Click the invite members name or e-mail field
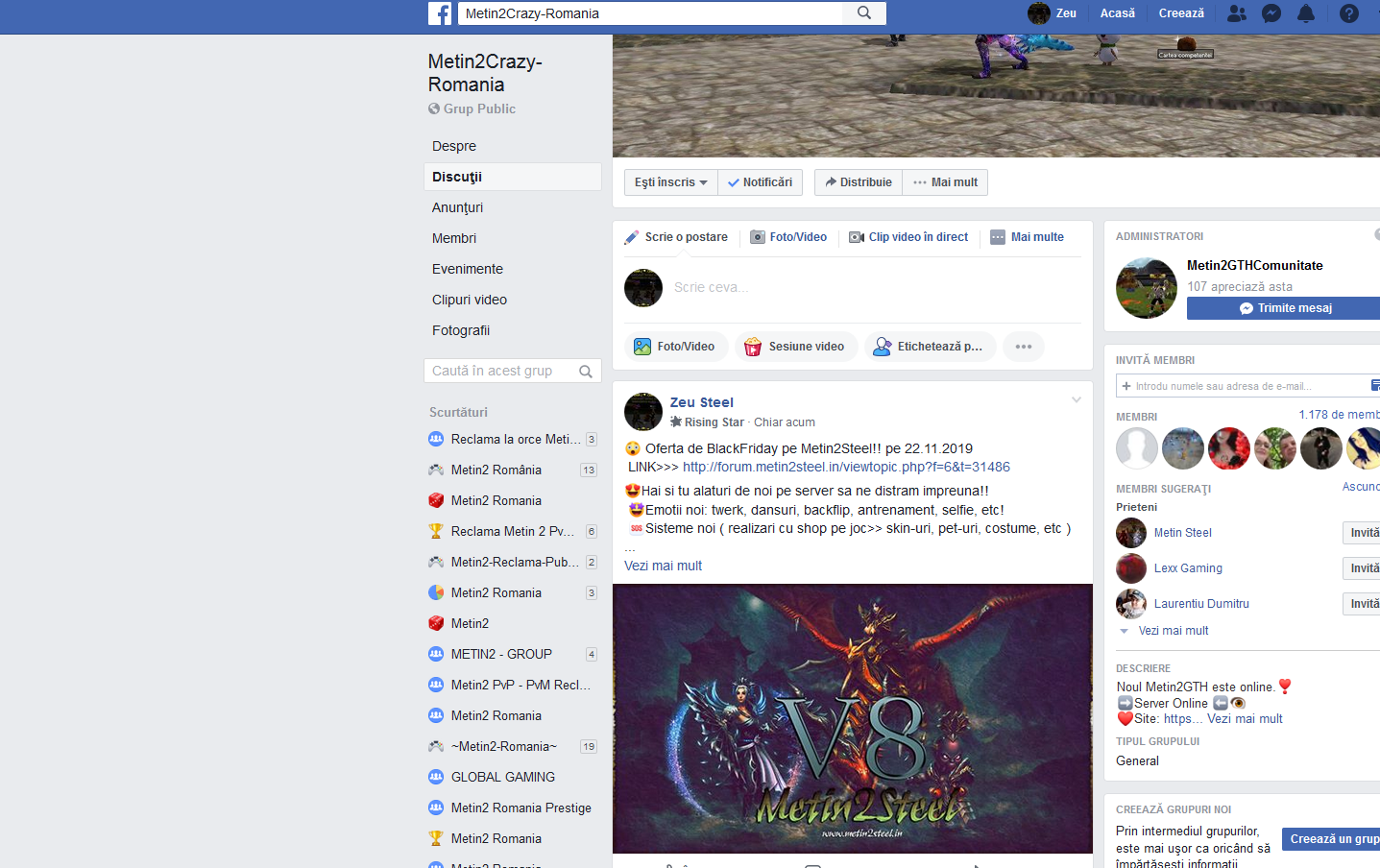 click(1248, 386)
